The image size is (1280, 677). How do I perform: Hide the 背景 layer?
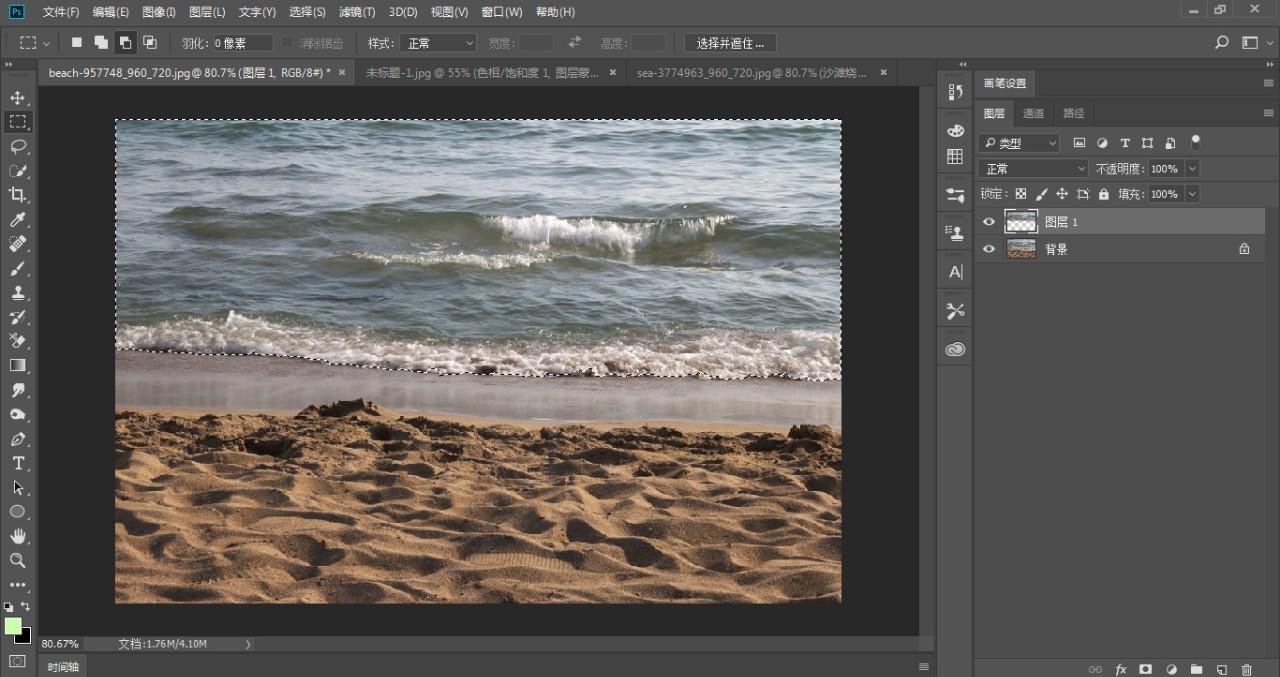click(989, 249)
